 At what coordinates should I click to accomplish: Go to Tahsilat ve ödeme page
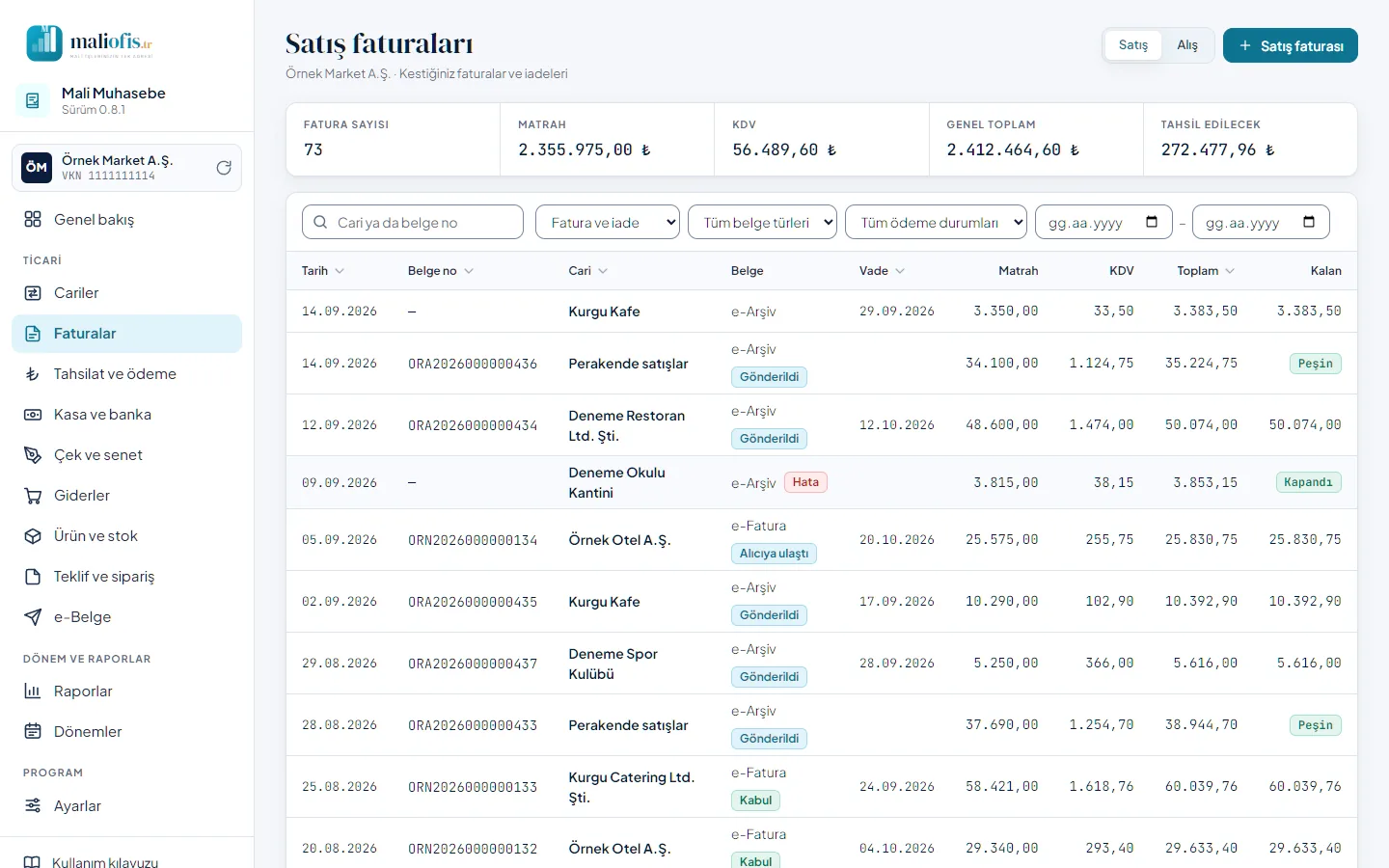pos(126,374)
